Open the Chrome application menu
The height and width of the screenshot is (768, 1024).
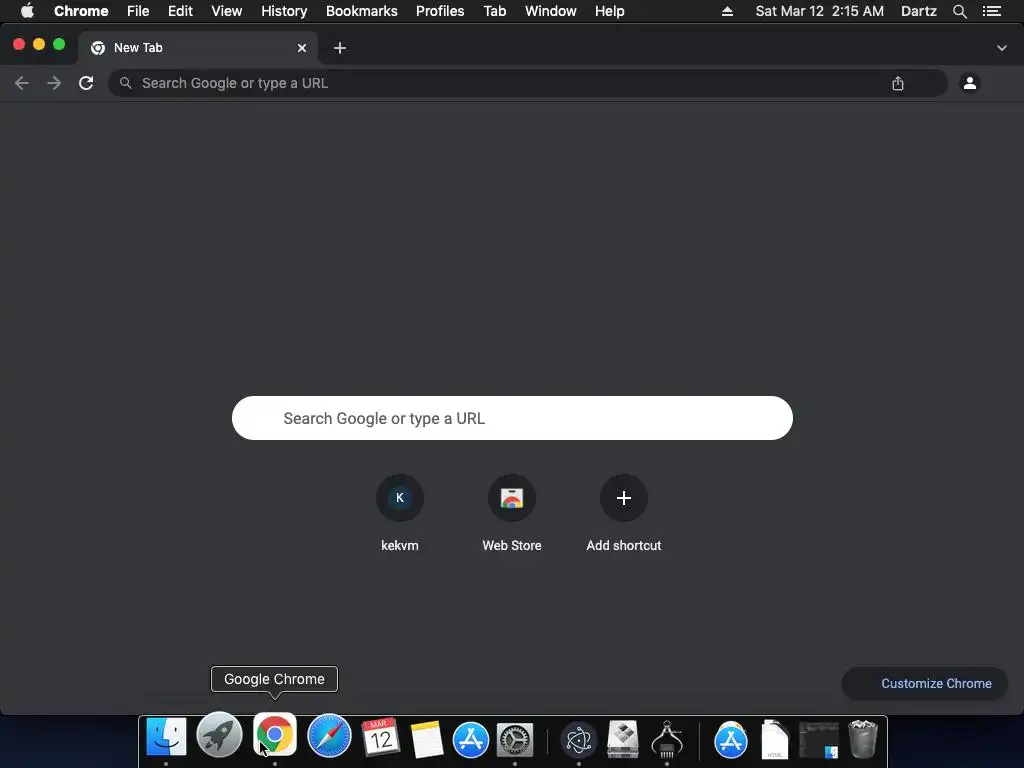pos(81,11)
